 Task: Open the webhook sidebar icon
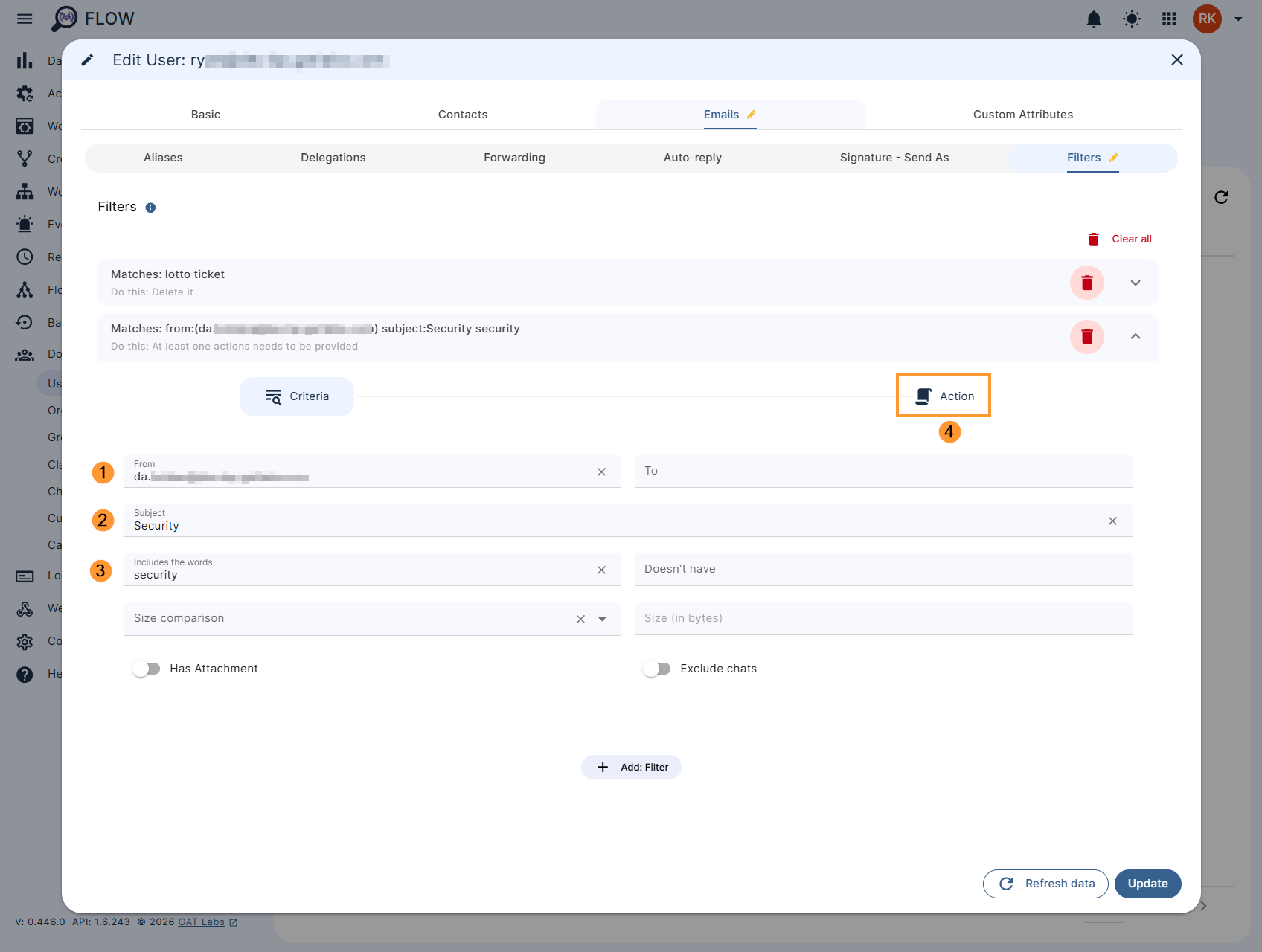[x=25, y=608]
